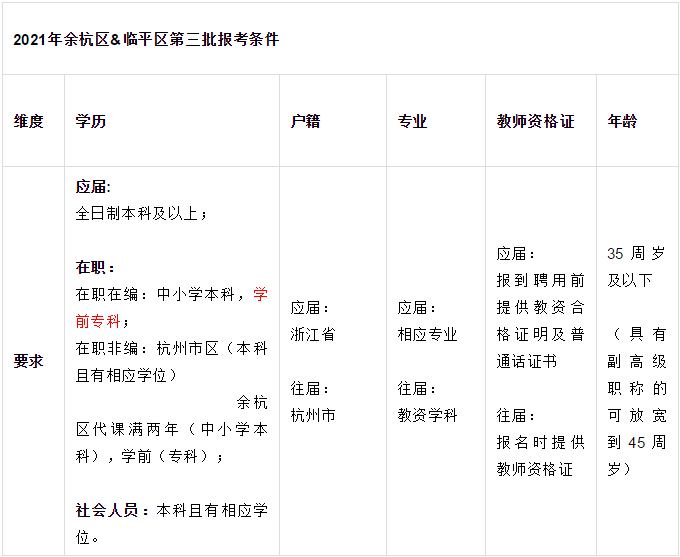Click the text '且有相应学位）'

(x=127, y=375)
